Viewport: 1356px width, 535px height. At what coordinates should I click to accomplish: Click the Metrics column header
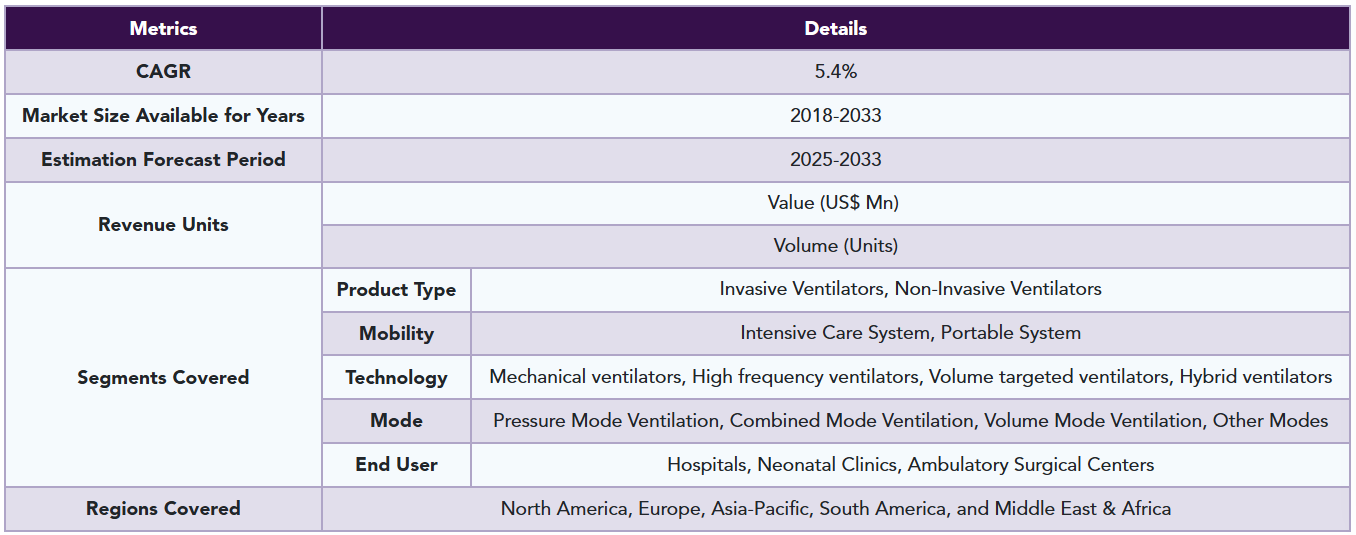(163, 29)
